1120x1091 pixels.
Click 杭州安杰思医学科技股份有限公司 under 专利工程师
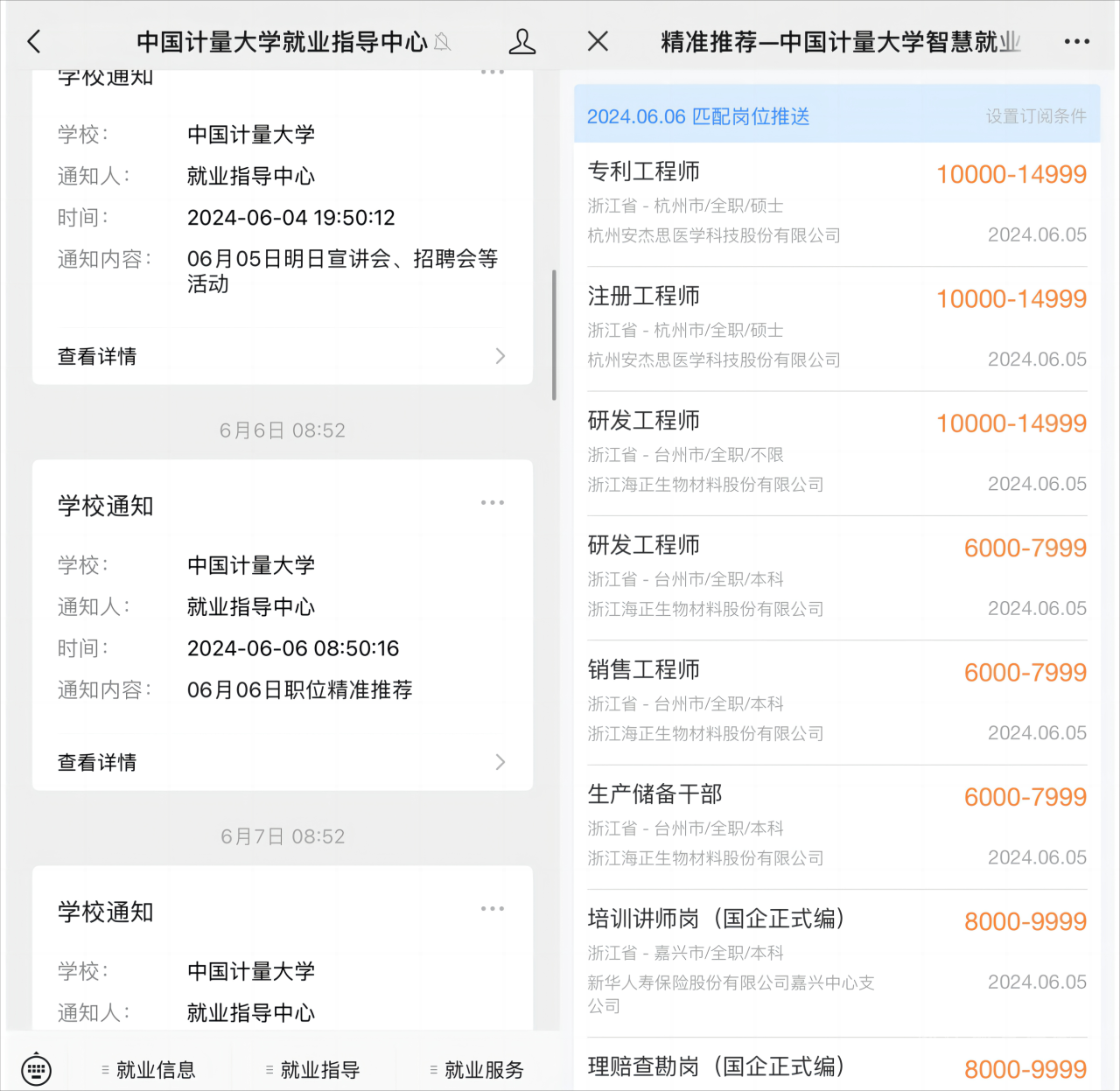coord(714,235)
